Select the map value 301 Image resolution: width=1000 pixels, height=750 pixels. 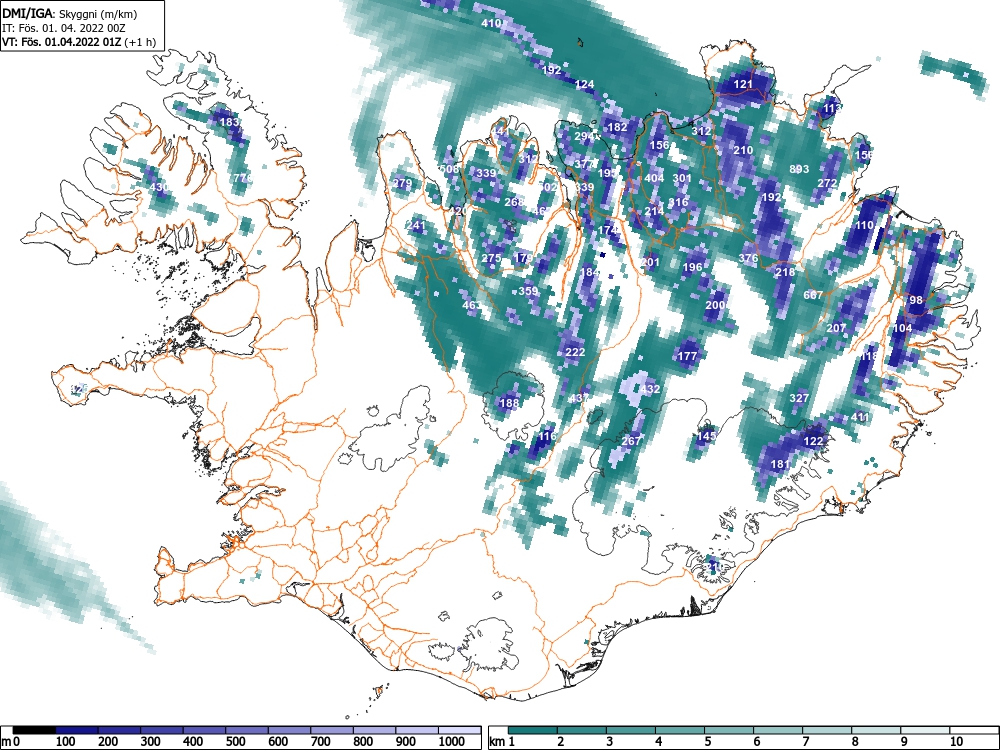tap(682, 178)
